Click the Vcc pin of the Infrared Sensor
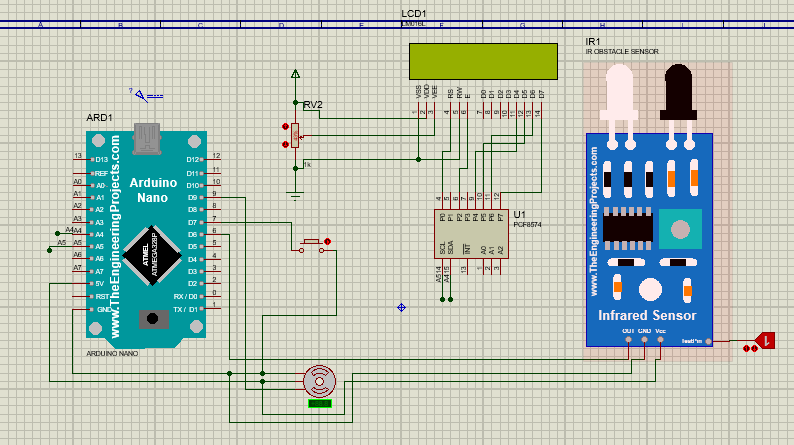Screen dimensions: 794x445 660,340
